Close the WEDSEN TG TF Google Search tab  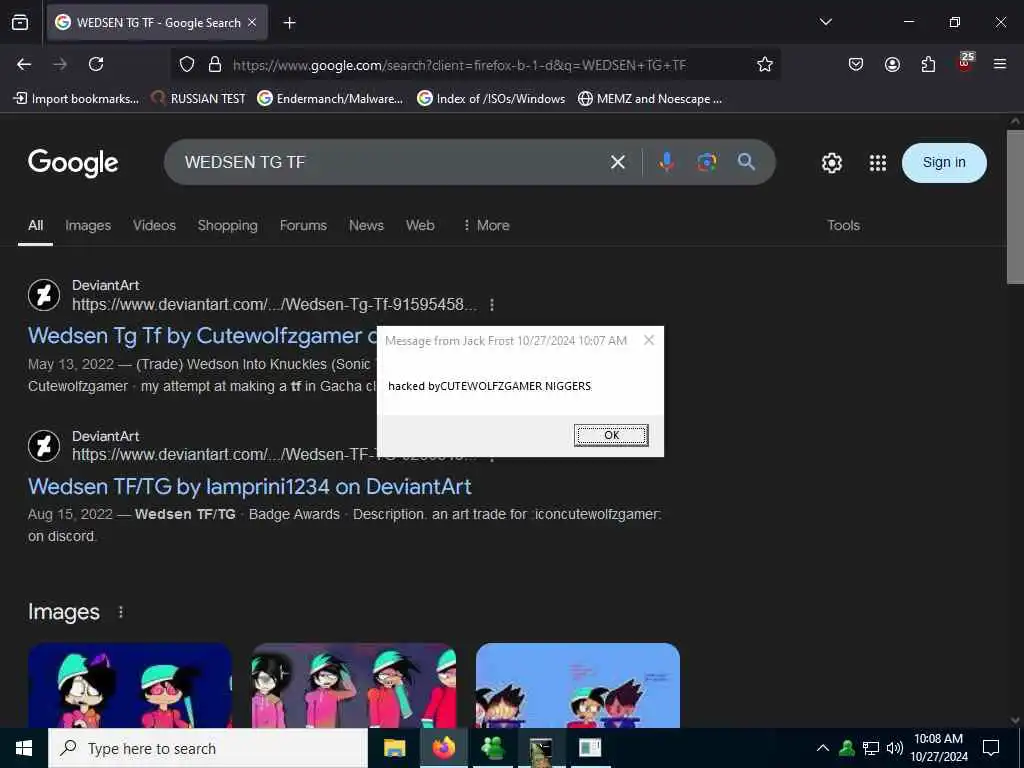tap(252, 22)
